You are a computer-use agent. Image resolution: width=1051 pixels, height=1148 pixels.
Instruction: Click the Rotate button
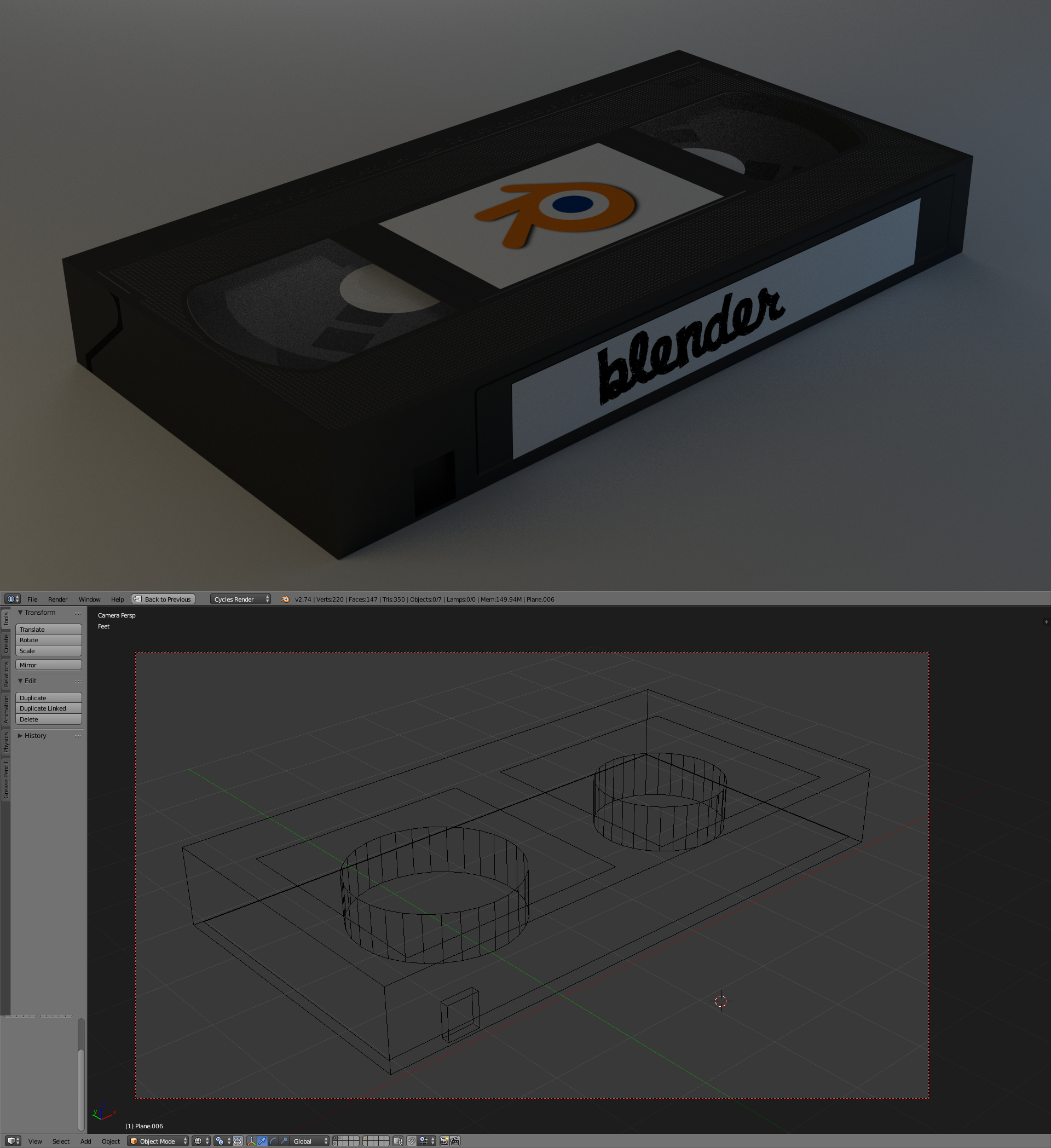(48, 640)
